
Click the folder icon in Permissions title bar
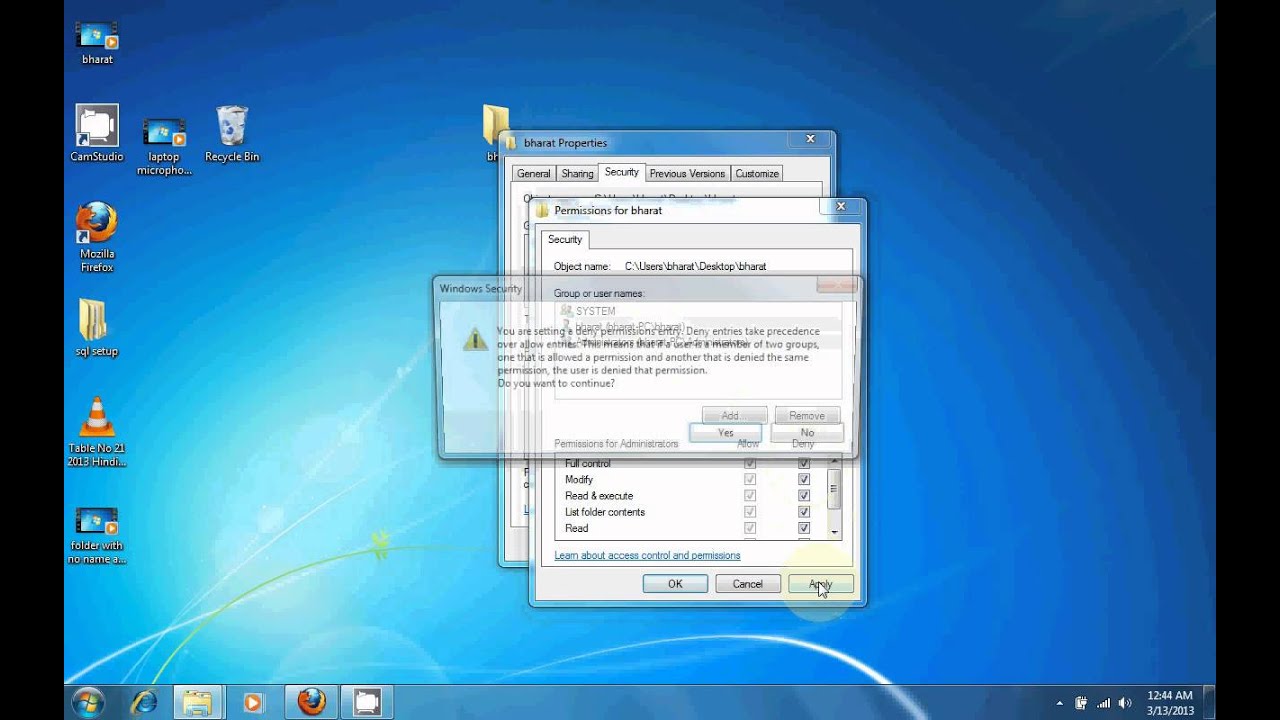(x=543, y=210)
